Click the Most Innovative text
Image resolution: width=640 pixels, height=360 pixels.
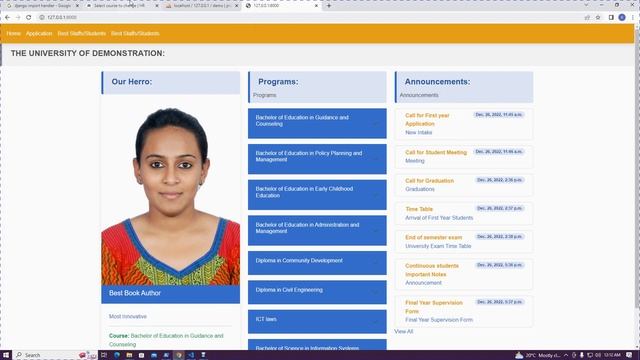(128, 316)
